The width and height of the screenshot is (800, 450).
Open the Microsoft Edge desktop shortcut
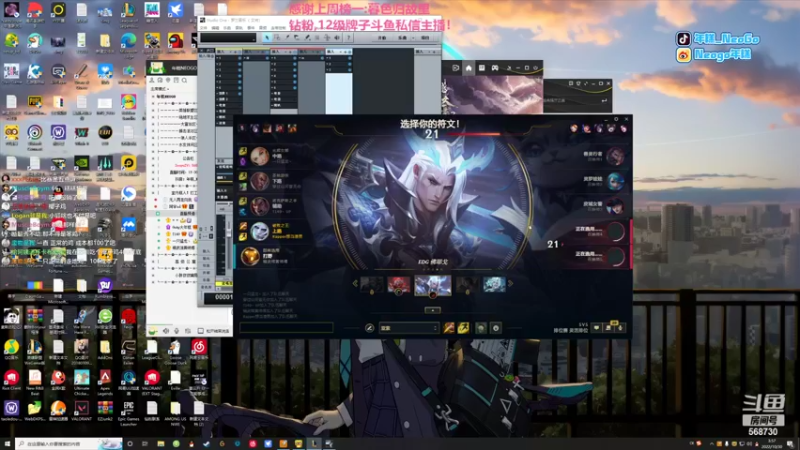click(129, 43)
